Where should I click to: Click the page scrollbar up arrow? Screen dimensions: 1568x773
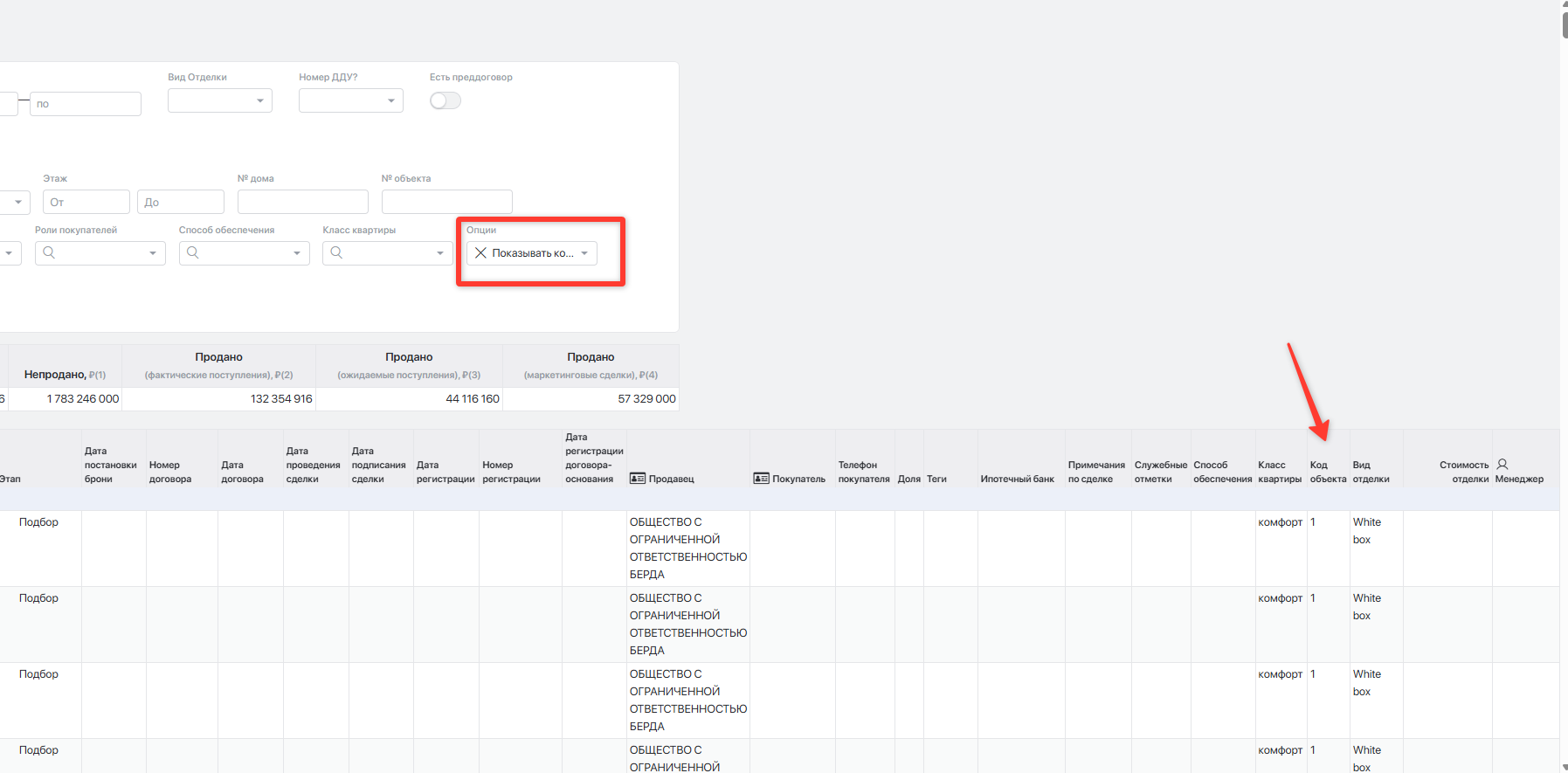point(1564,4)
